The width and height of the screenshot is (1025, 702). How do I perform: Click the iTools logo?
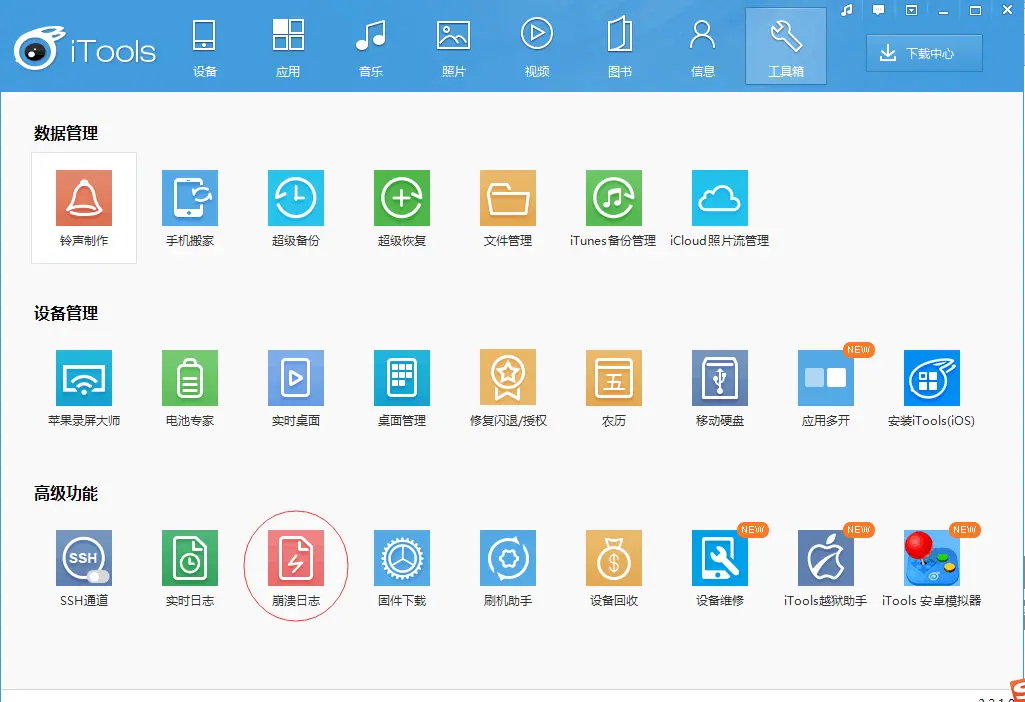click(x=85, y=48)
